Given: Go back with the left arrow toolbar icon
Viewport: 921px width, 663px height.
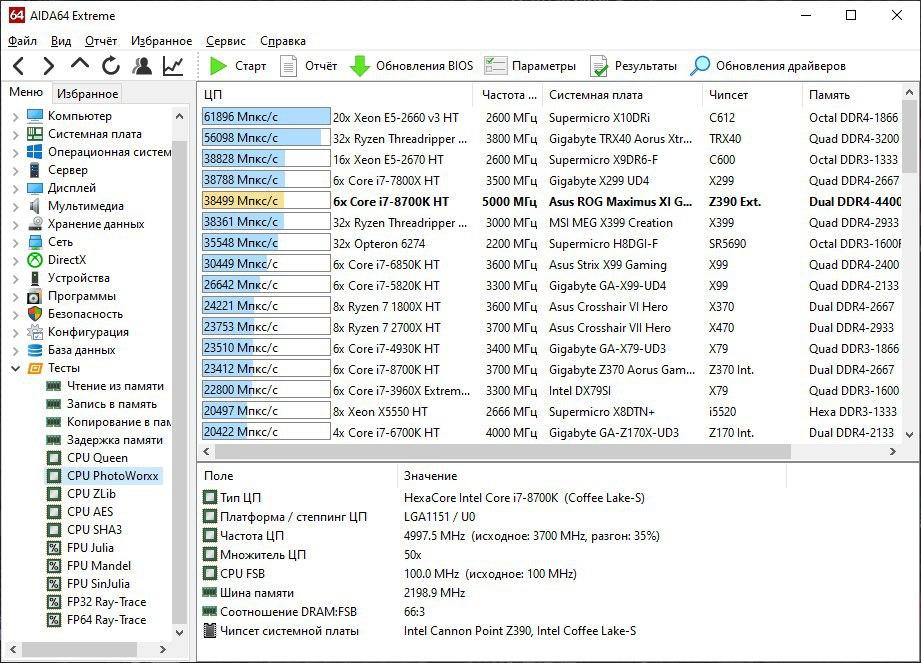Looking at the screenshot, I should 19,66.
